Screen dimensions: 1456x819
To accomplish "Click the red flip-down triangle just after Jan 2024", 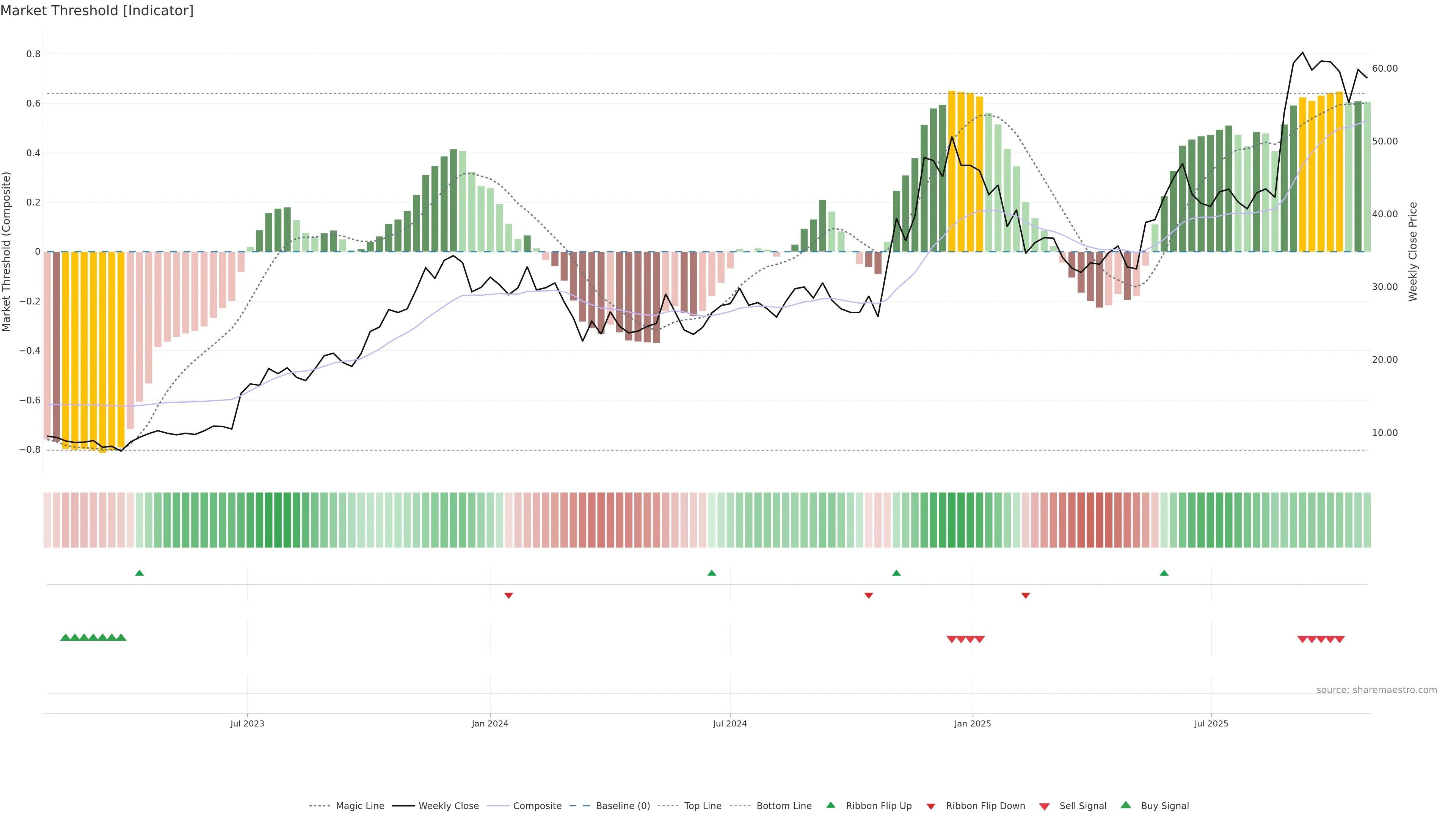I will coord(509,595).
